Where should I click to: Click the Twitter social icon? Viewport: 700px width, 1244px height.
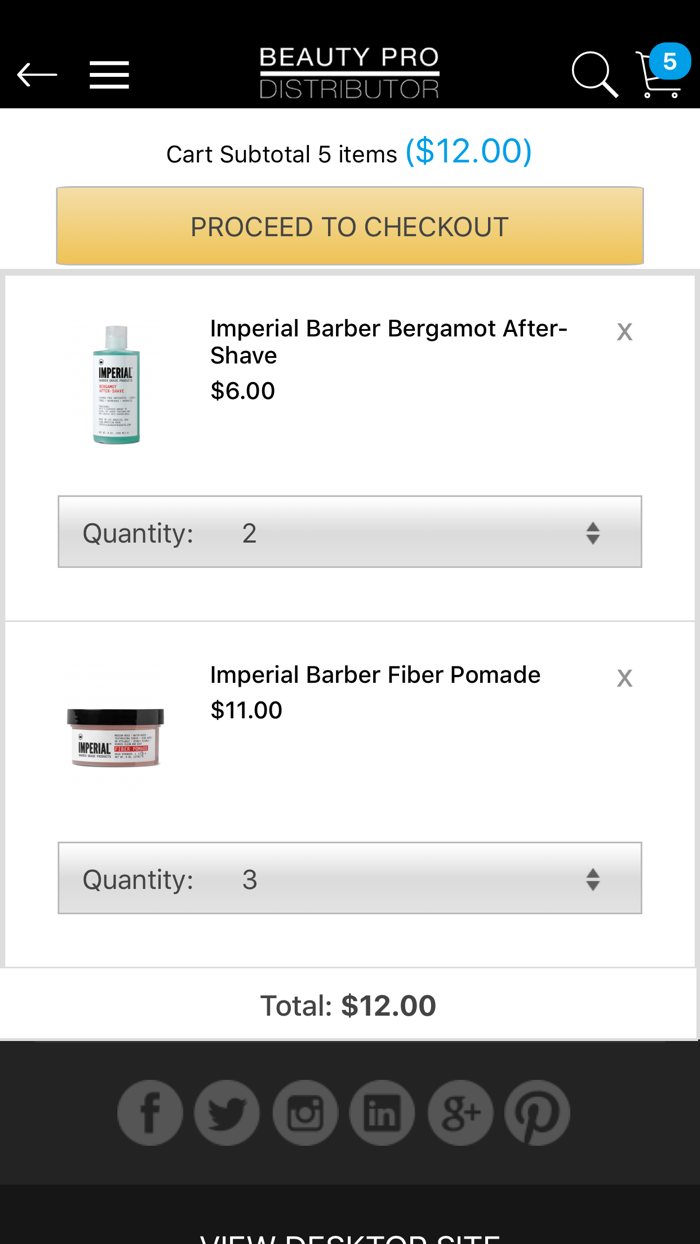(x=227, y=1112)
